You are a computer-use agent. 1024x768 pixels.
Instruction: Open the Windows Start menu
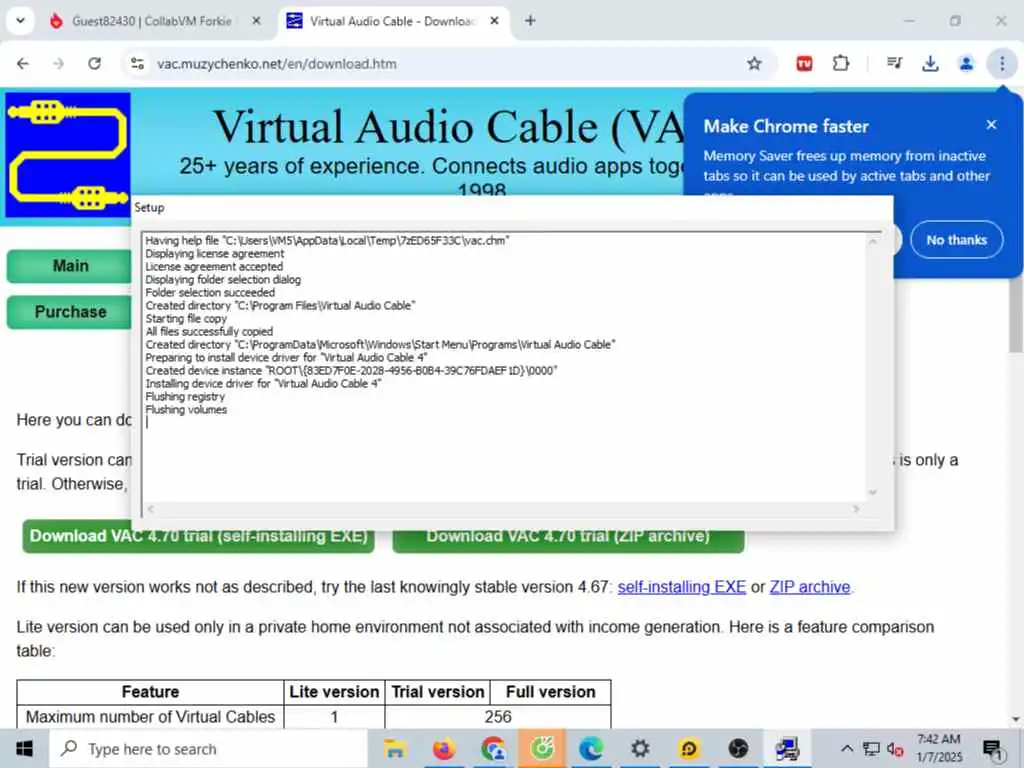coord(24,748)
